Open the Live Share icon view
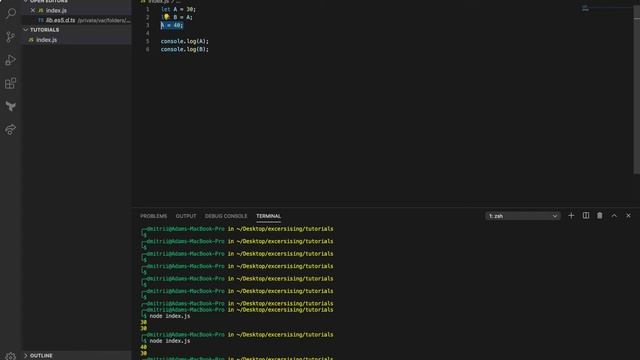Image resolution: width=640 pixels, height=360 pixels. click(11, 129)
